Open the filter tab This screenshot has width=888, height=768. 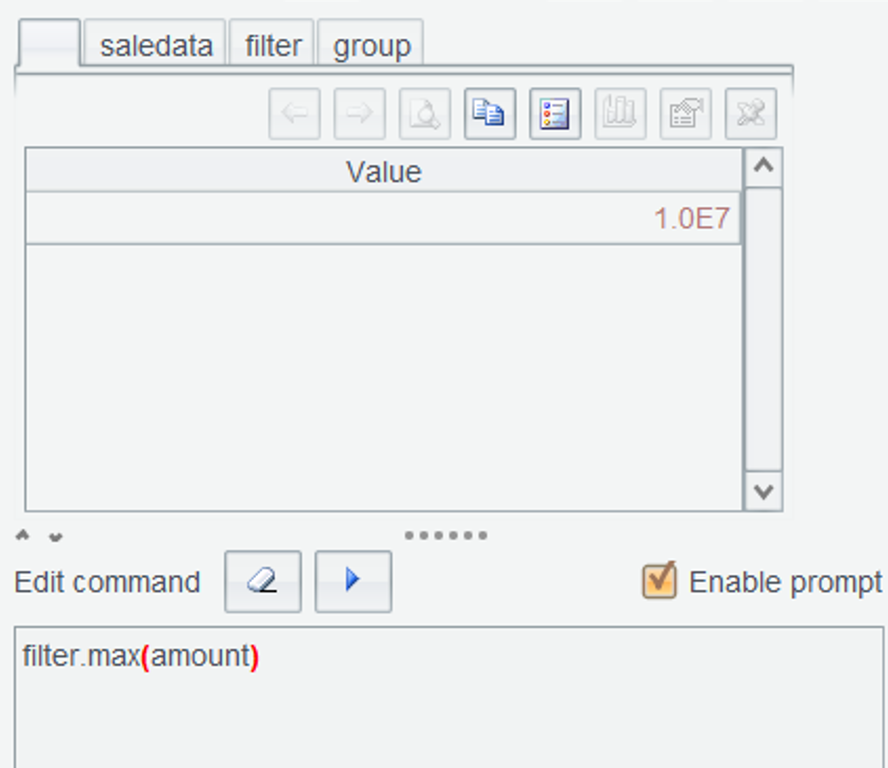click(x=273, y=46)
